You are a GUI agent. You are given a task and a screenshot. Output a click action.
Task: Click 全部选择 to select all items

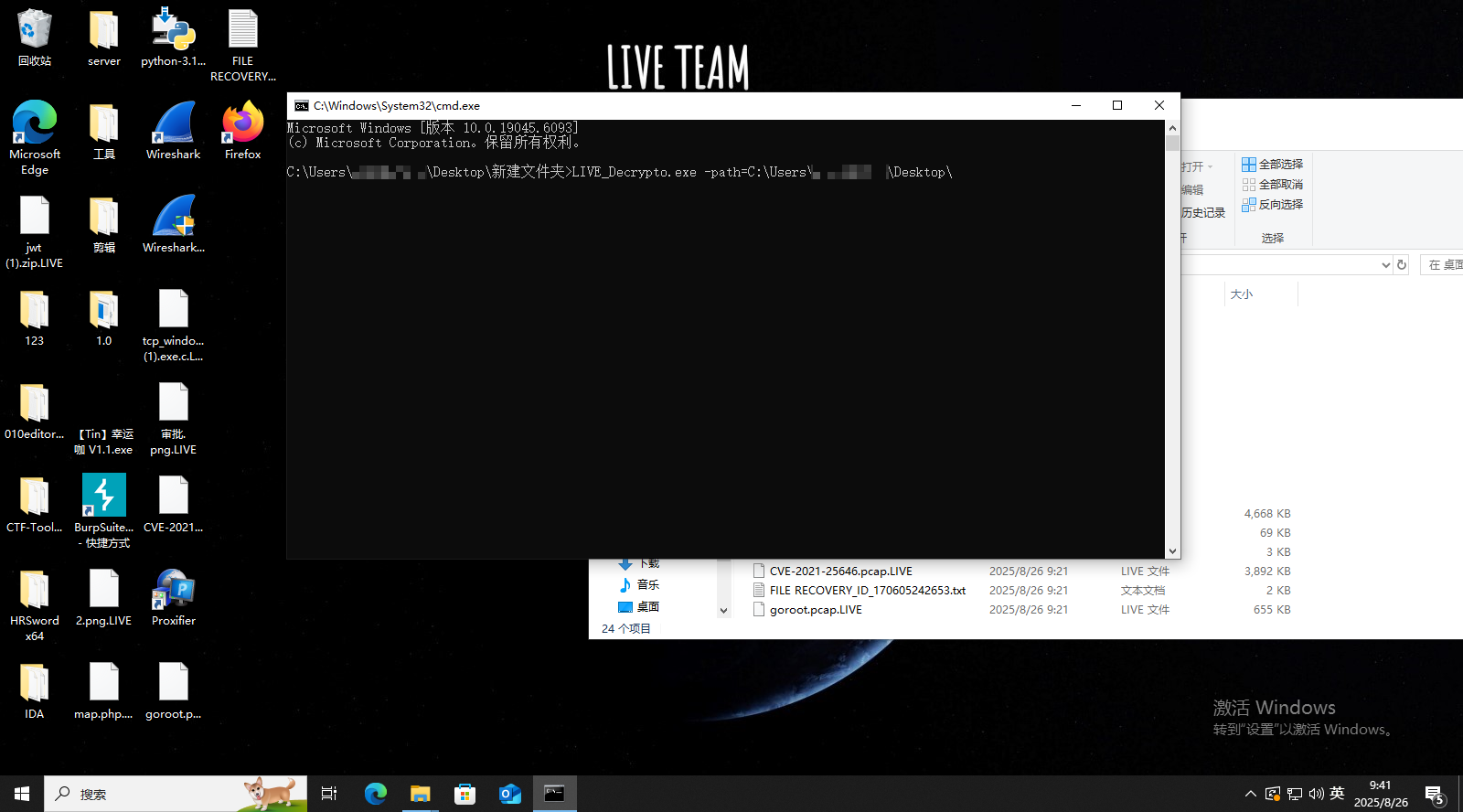1272,165
